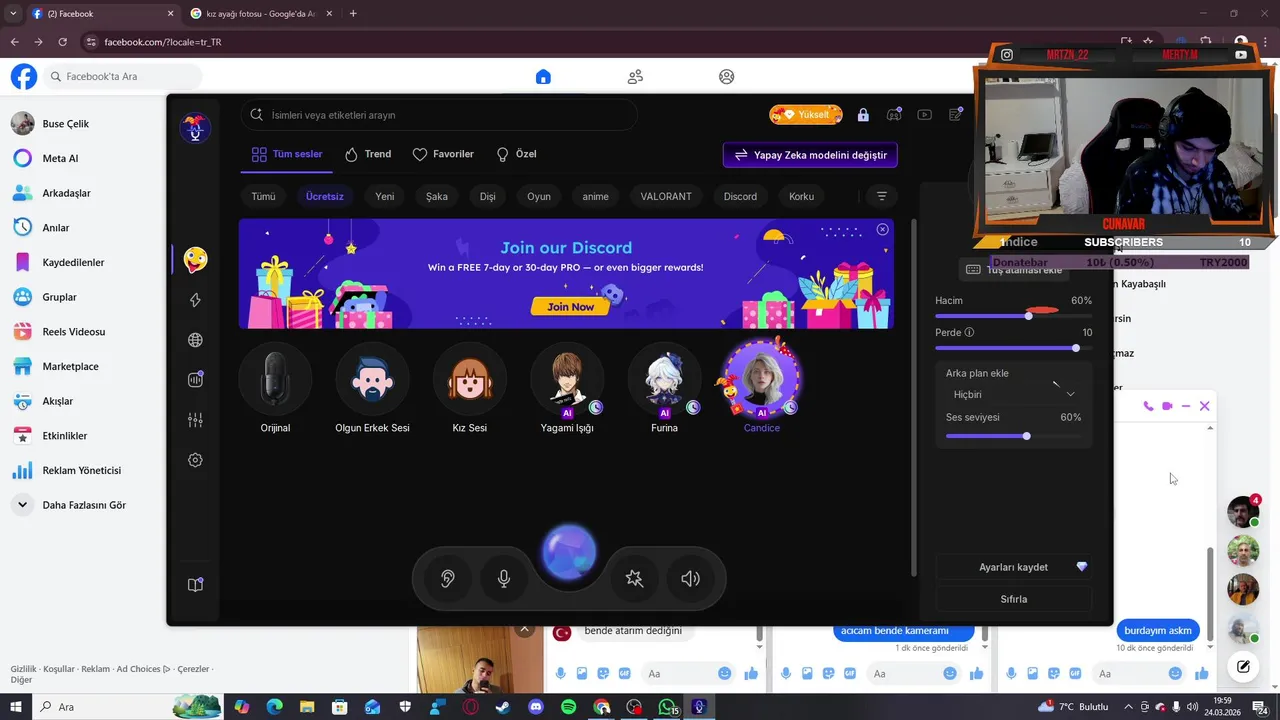Viewport: 1280px width, 720px height.
Task: Switch to Favoriler tab
Action: (x=443, y=154)
